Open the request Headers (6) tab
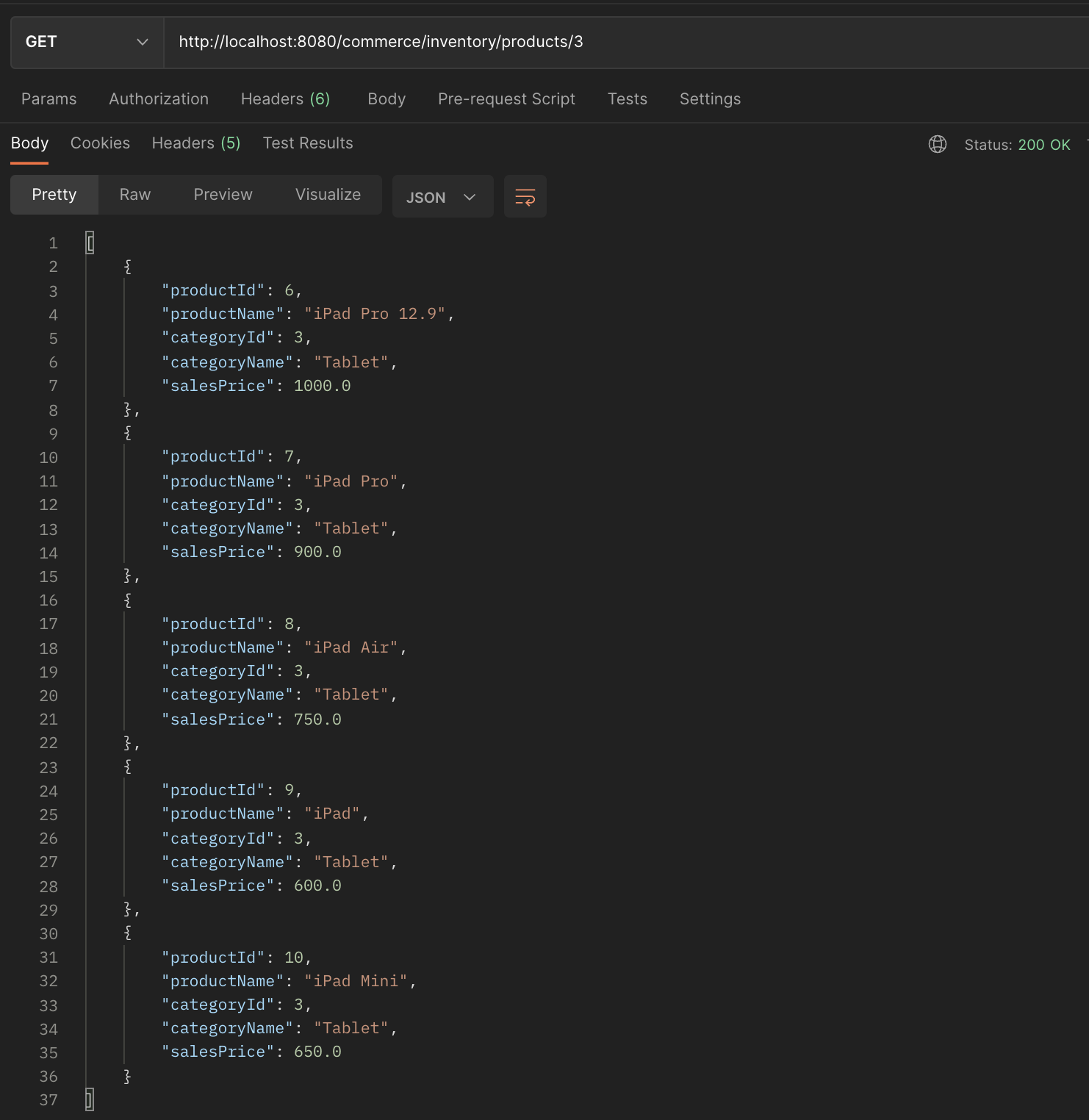The image size is (1089, 1120). (x=286, y=98)
